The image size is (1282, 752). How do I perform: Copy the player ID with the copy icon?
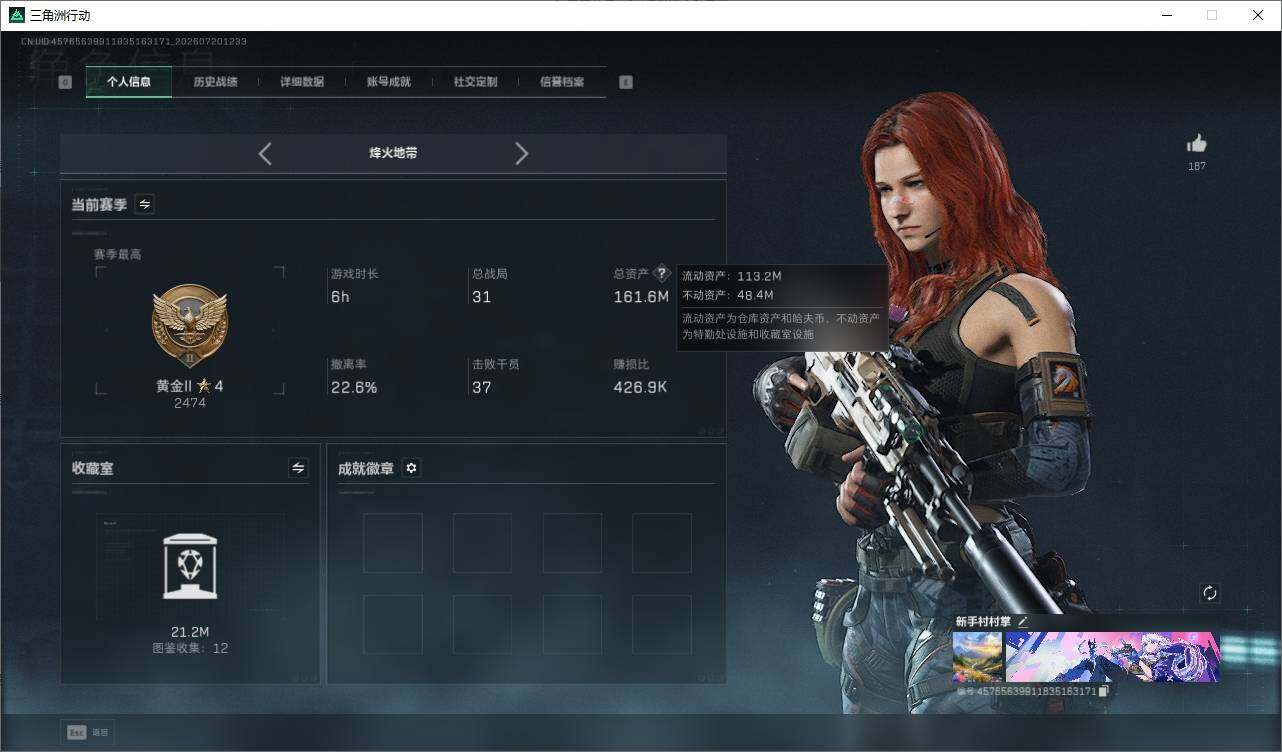click(1103, 691)
